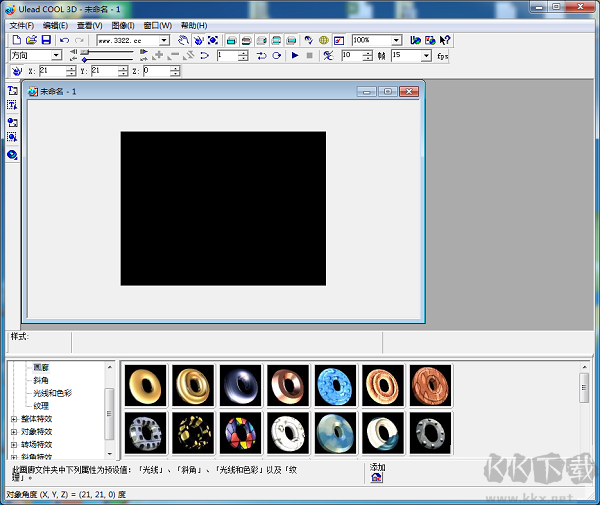Open the 方向 property dropdown

point(56,56)
